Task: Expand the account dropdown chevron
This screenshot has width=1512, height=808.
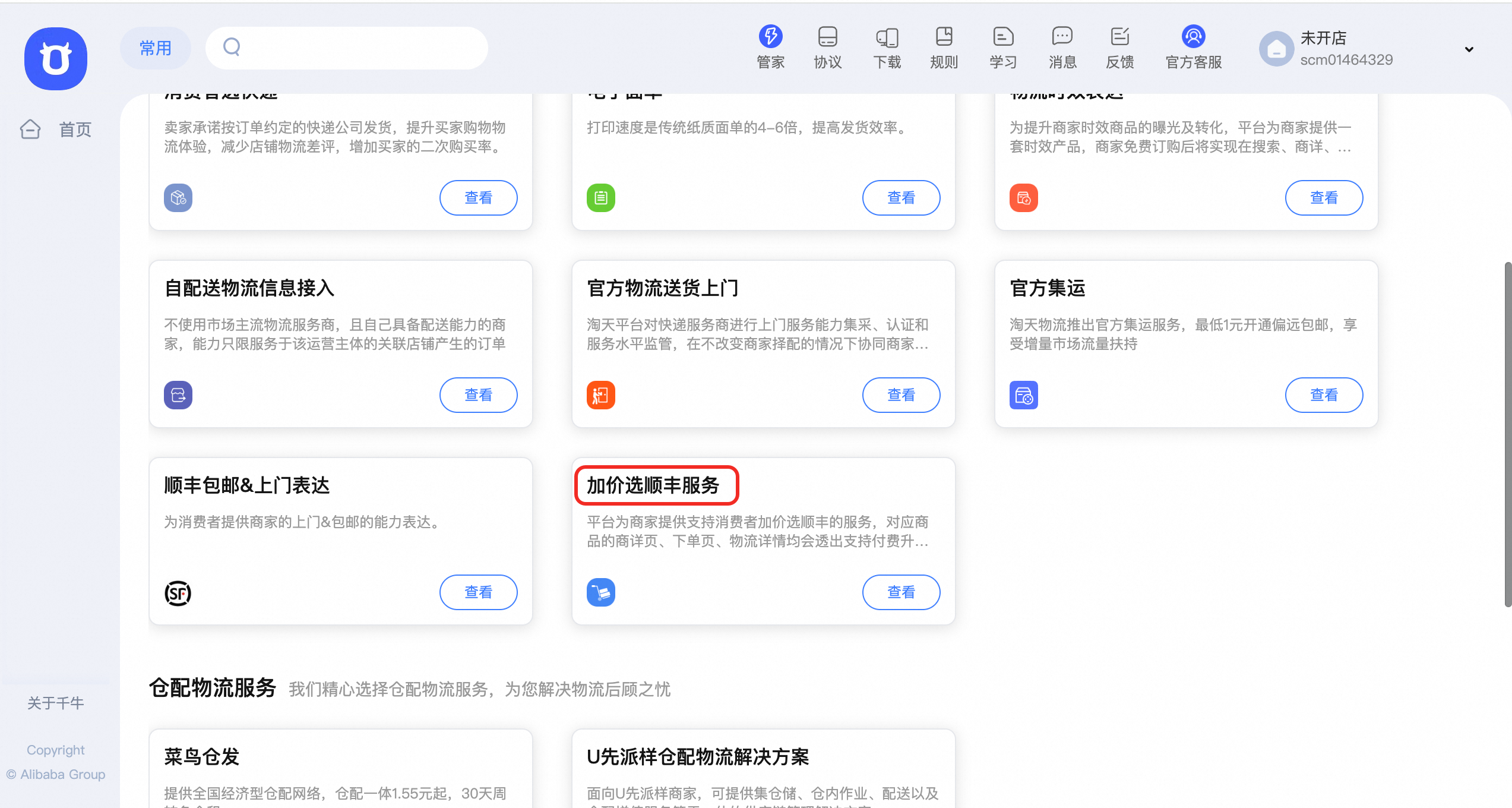Action: pyautogui.click(x=1469, y=49)
